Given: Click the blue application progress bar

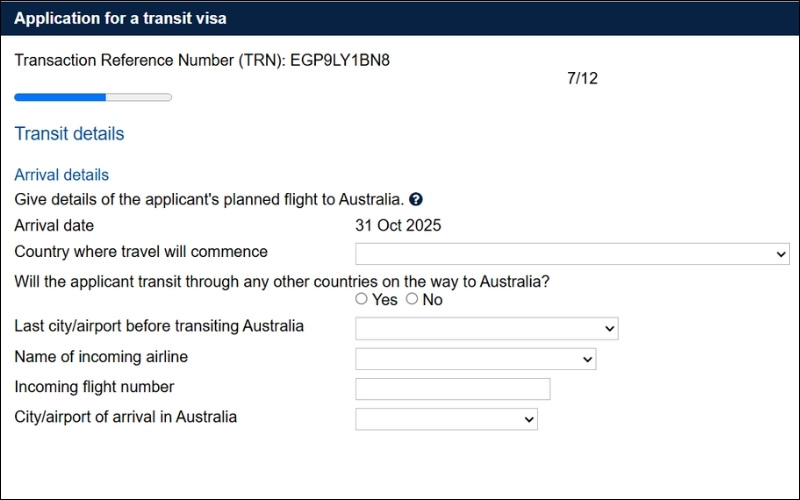Looking at the screenshot, I should [x=92, y=97].
